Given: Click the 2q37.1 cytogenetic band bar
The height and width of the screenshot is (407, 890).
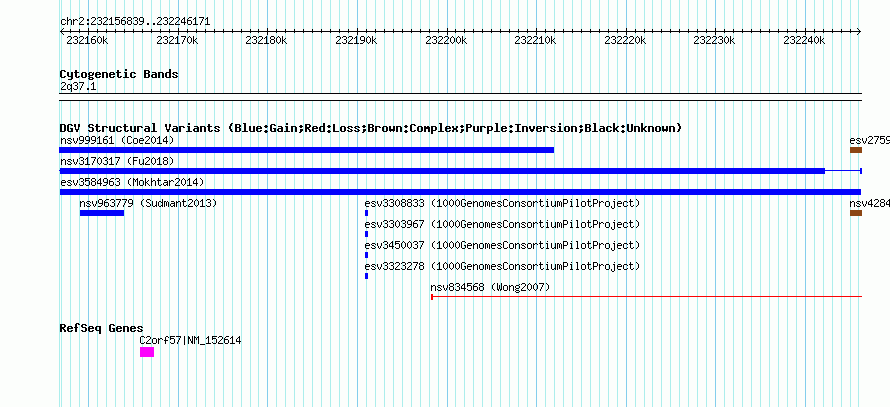Looking at the screenshot, I should click(460, 97).
